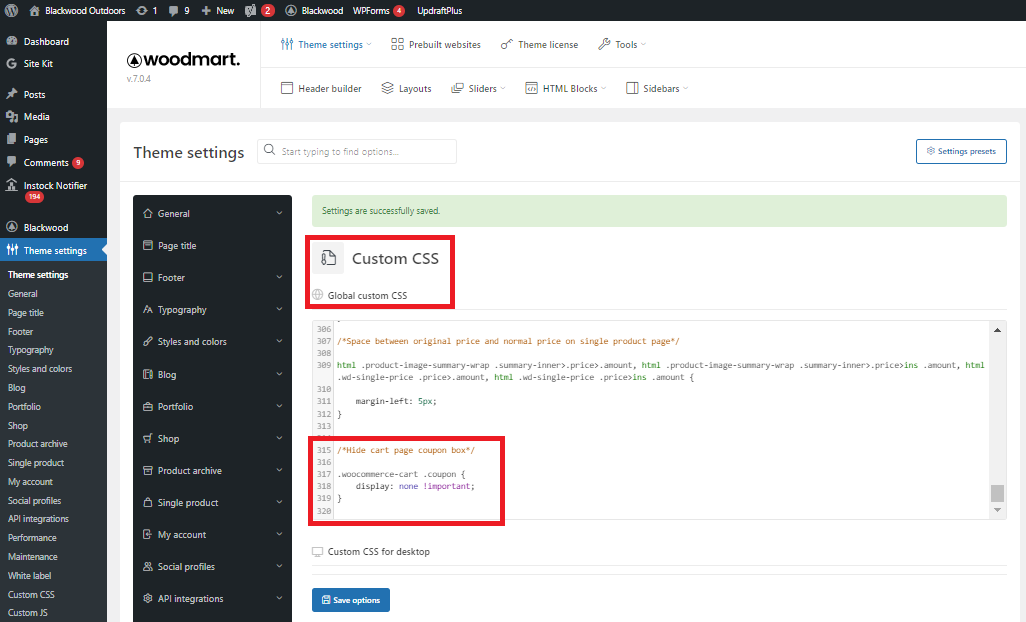Click the WordPress logo icon in admin bar
This screenshot has height=622, width=1026.
click(x=11, y=10)
